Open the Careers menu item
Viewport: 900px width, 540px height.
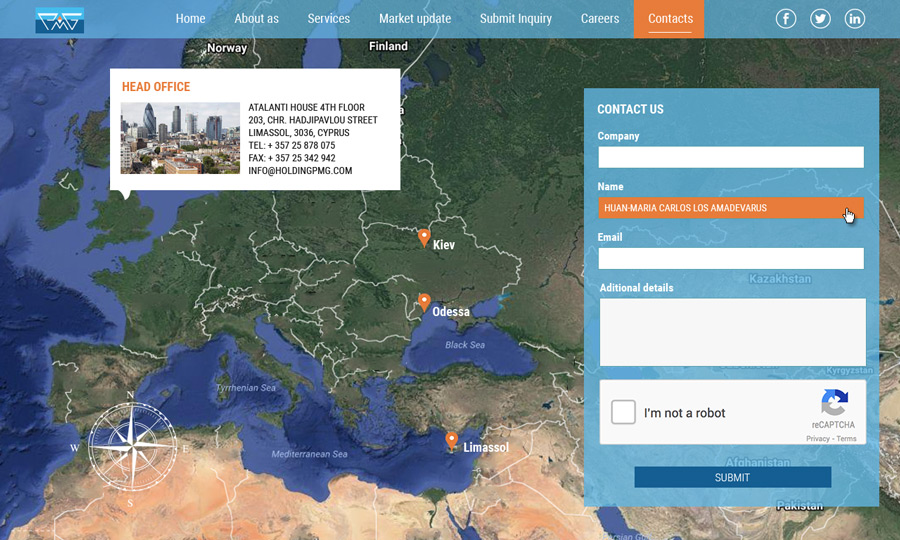click(x=599, y=19)
